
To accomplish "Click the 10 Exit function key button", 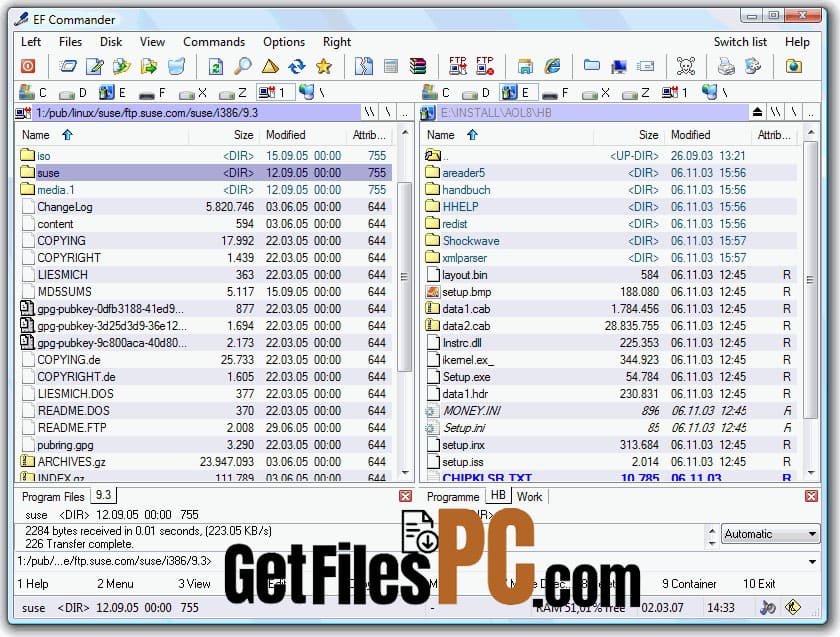I will coord(759,583).
